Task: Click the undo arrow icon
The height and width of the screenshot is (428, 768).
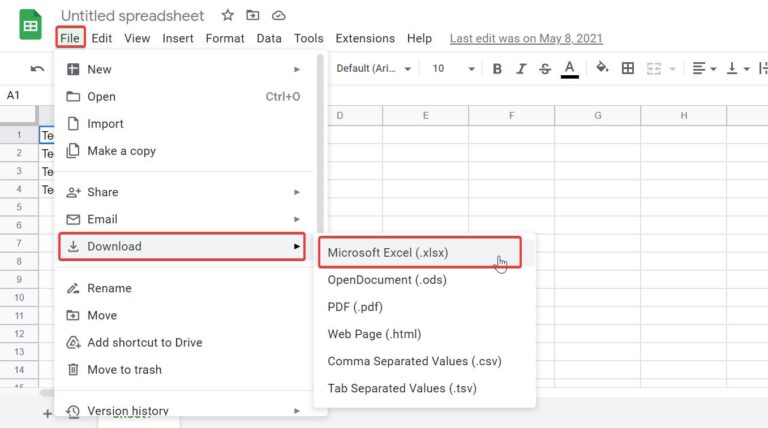Action: coord(37,69)
